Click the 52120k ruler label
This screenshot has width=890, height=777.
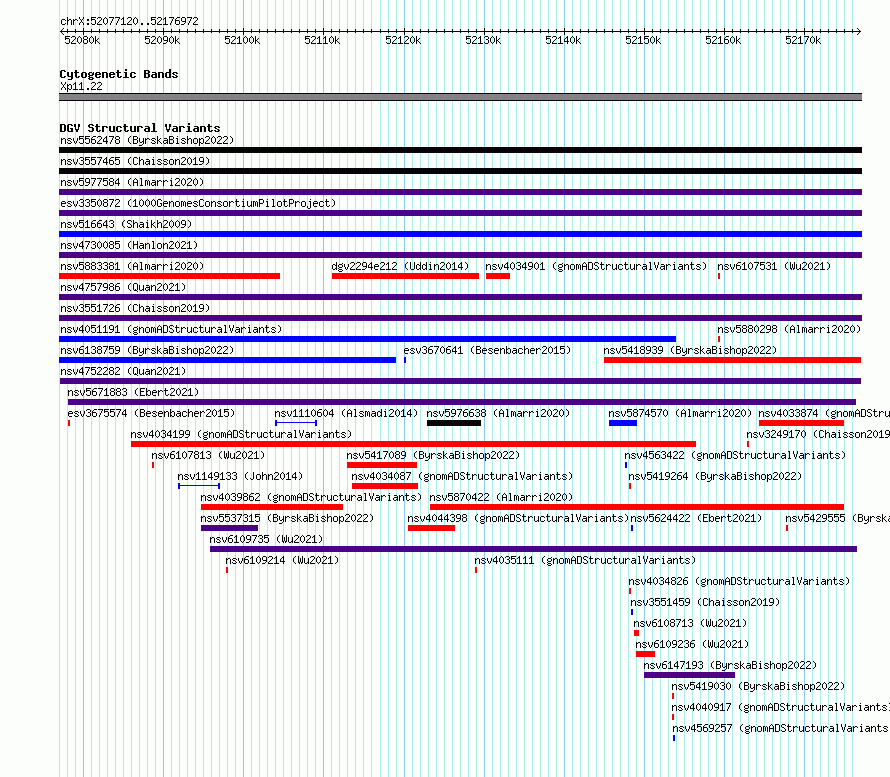click(403, 40)
